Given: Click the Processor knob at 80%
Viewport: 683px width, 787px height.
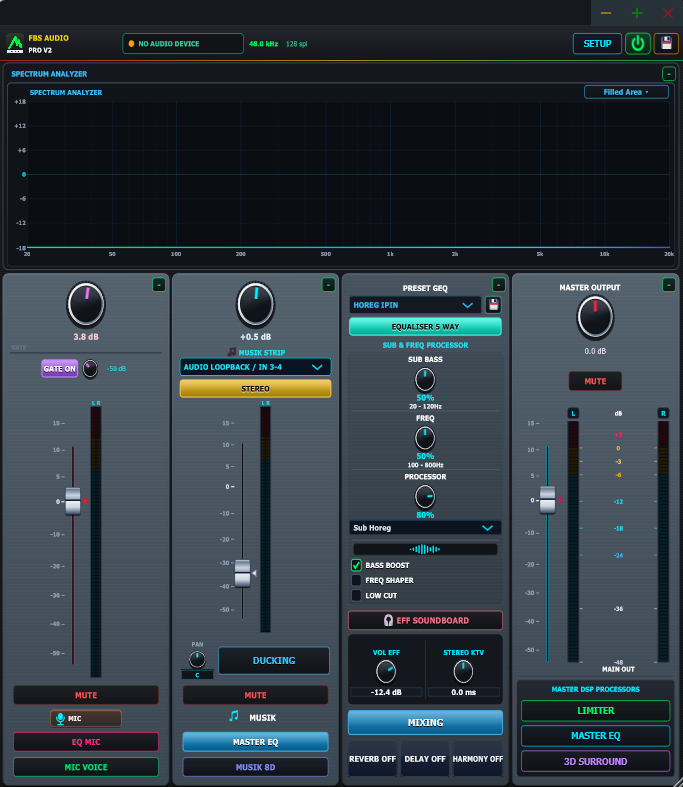Looking at the screenshot, I should pyautogui.click(x=425, y=497).
